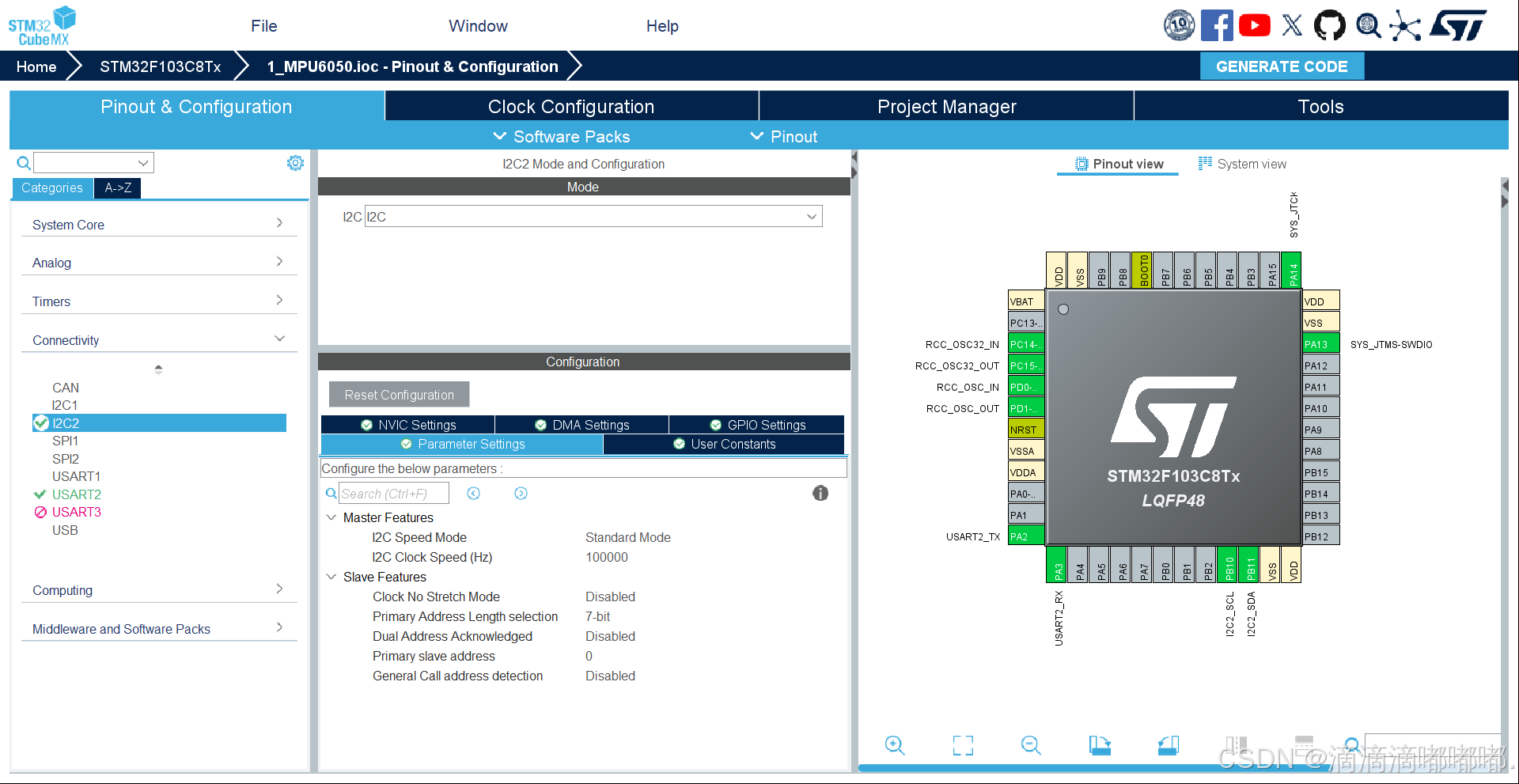
Task: Select the PA13 pin on chip
Action: (1320, 344)
